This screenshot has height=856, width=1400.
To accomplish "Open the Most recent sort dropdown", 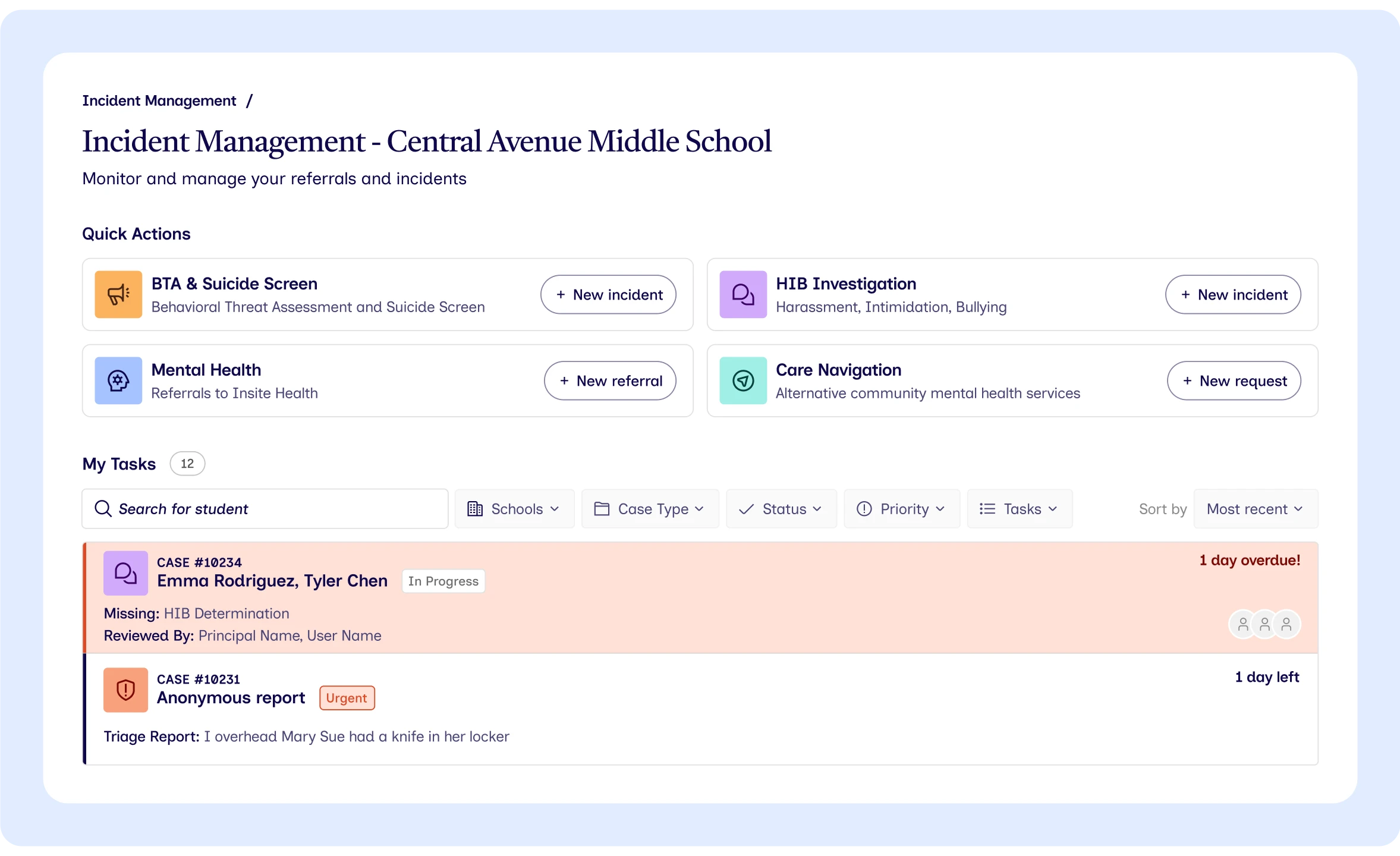I will coord(1256,509).
